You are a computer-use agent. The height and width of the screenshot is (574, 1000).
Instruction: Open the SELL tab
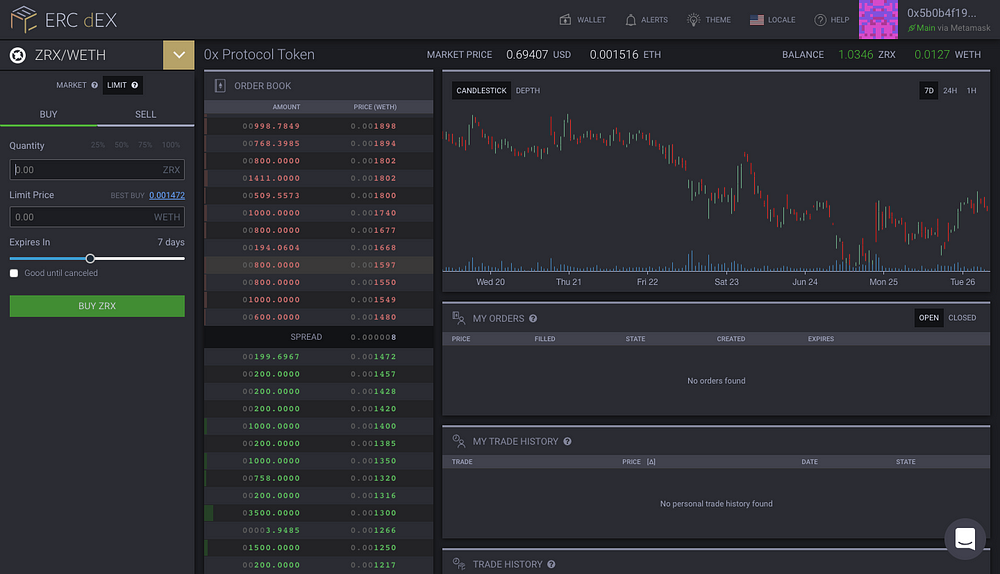145,114
